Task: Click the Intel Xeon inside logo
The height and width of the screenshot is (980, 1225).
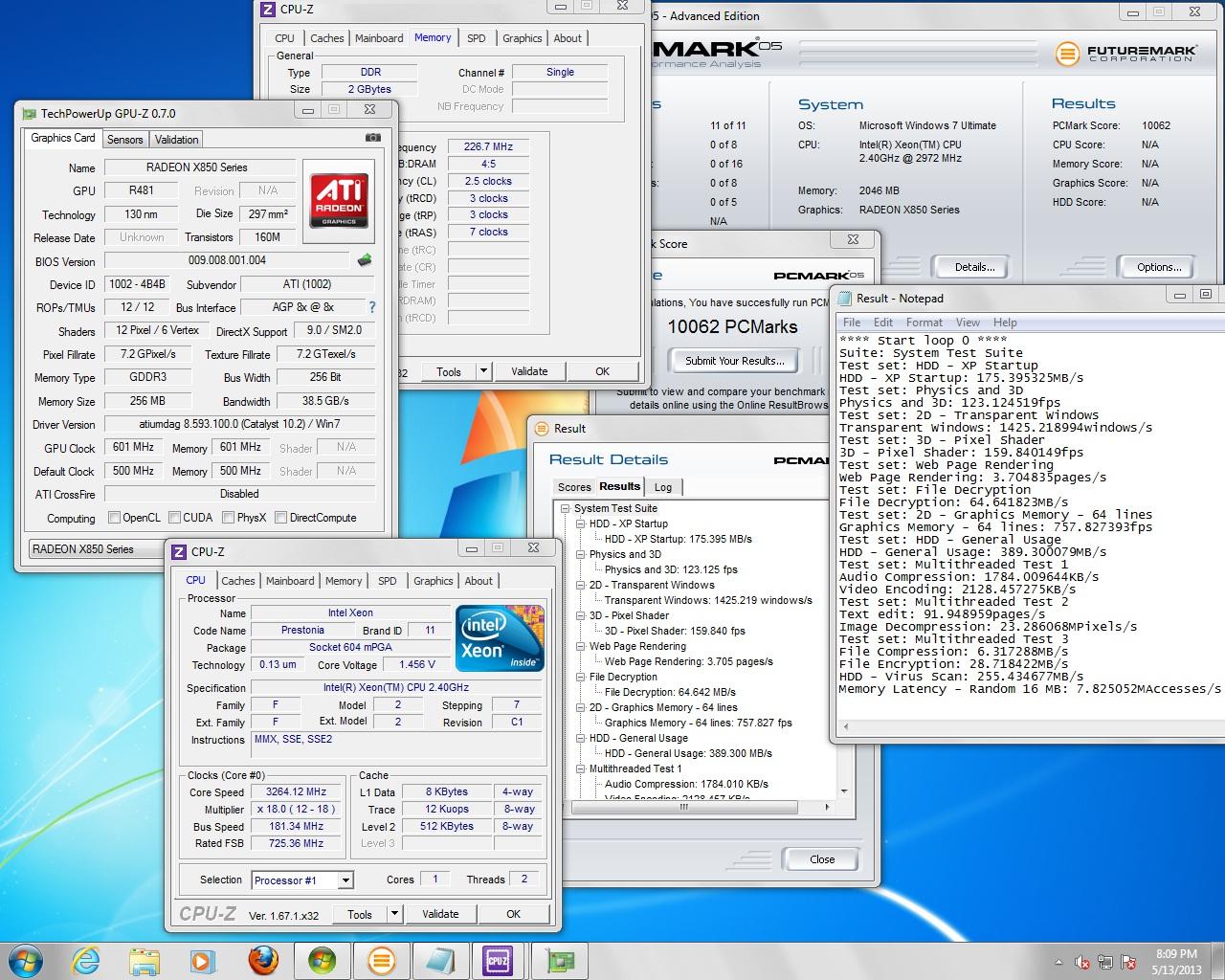Action: pyautogui.click(x=500, y=638)
